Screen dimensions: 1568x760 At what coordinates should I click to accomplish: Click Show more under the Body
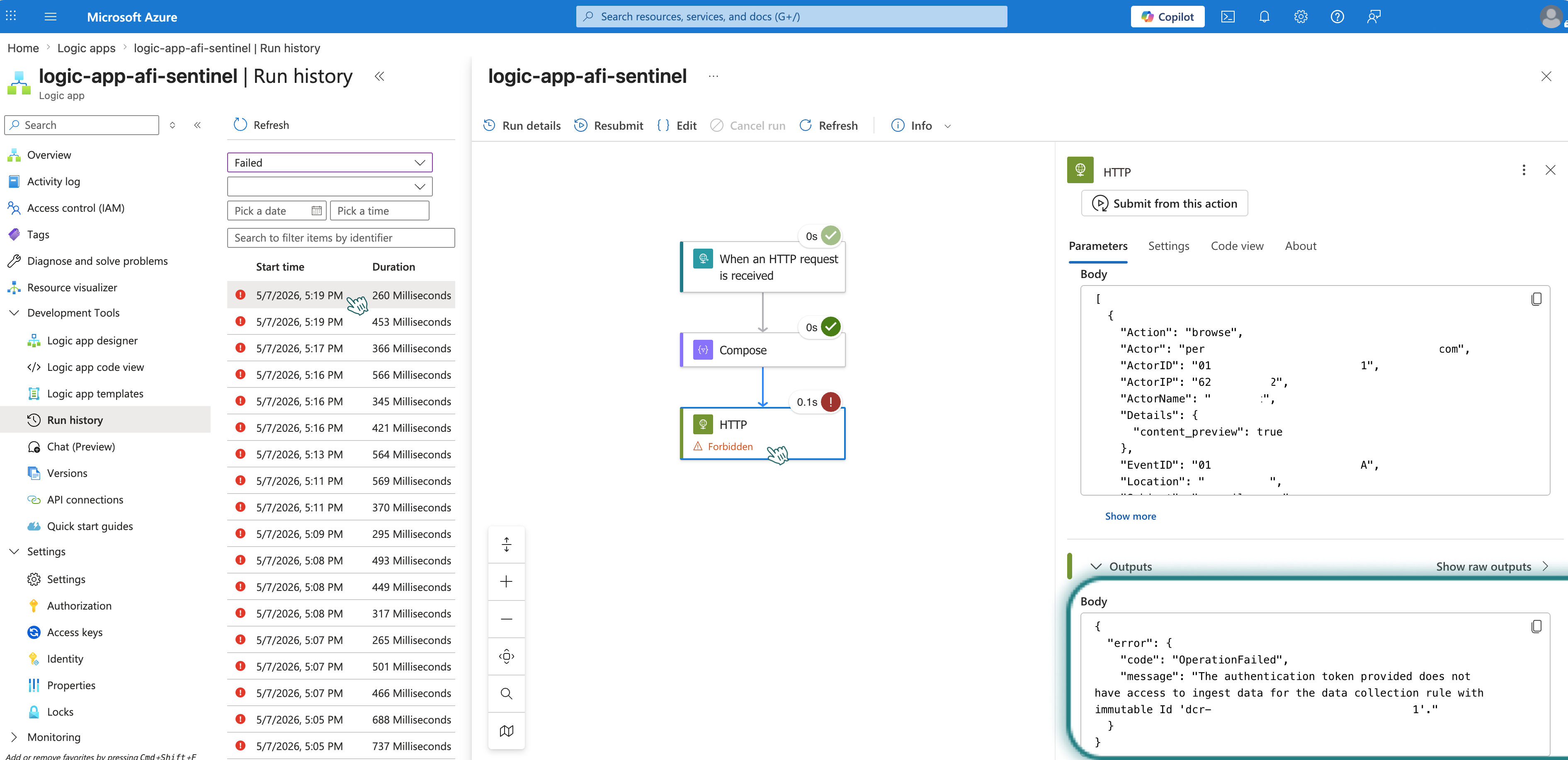(x=1130, y=516)
